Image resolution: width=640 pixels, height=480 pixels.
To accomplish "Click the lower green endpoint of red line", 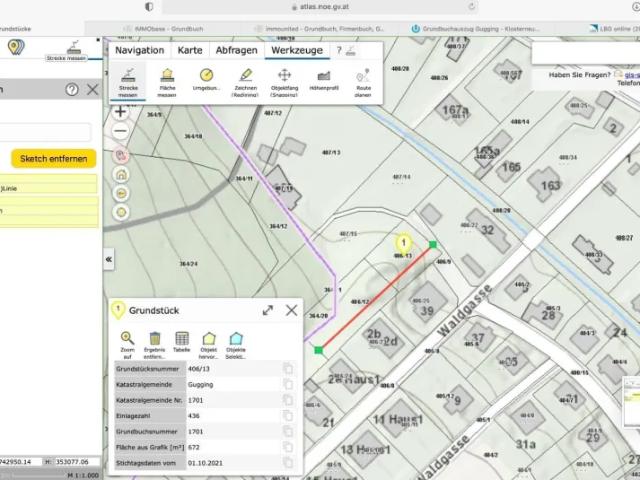I will coord(319,350).
